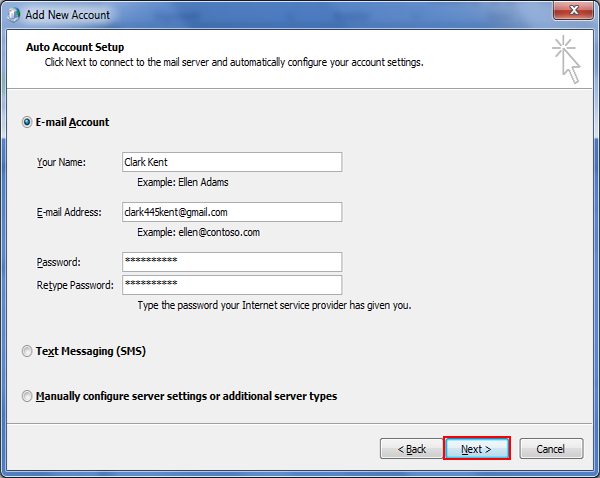This screenshot has height=478, width=600.
Task: Close the Add New Account dialog
Action: 574,14
